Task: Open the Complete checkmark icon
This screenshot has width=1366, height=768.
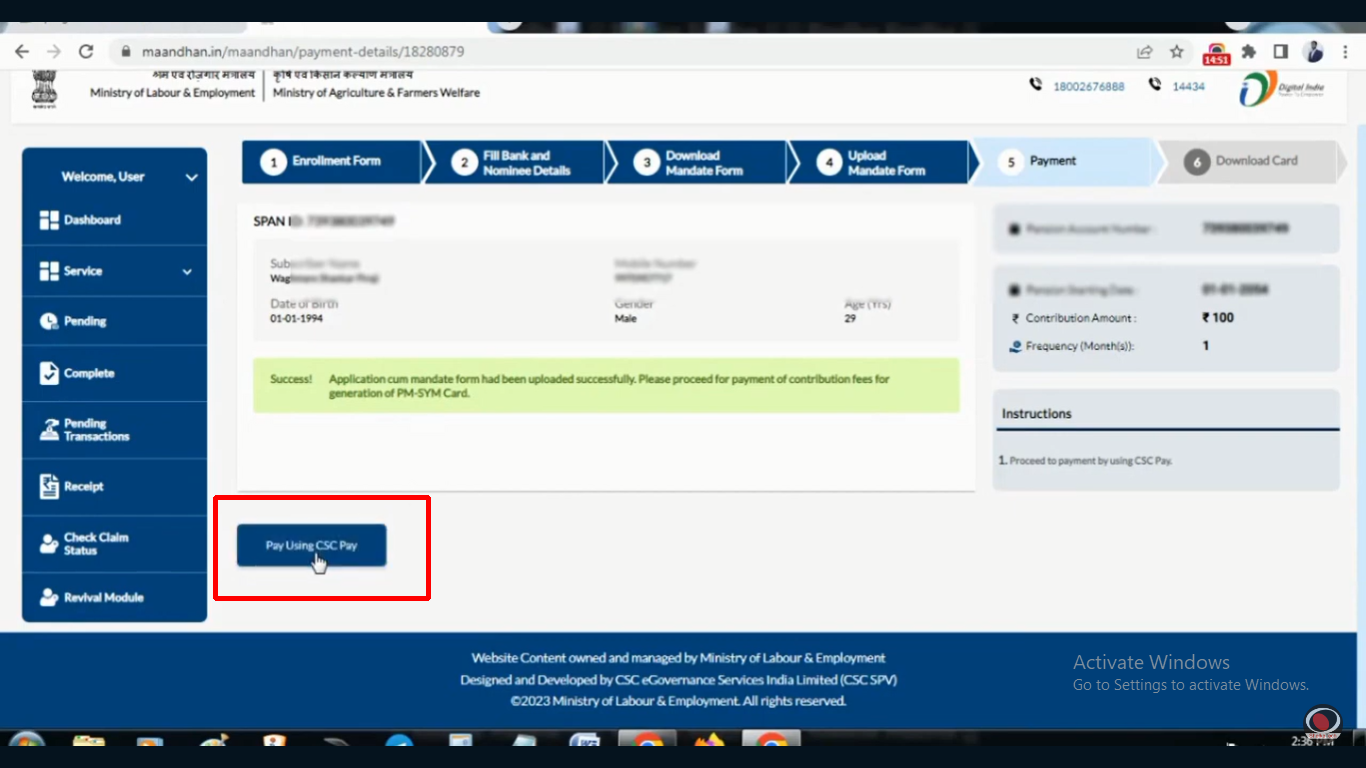Action: [x=49, y=373]
